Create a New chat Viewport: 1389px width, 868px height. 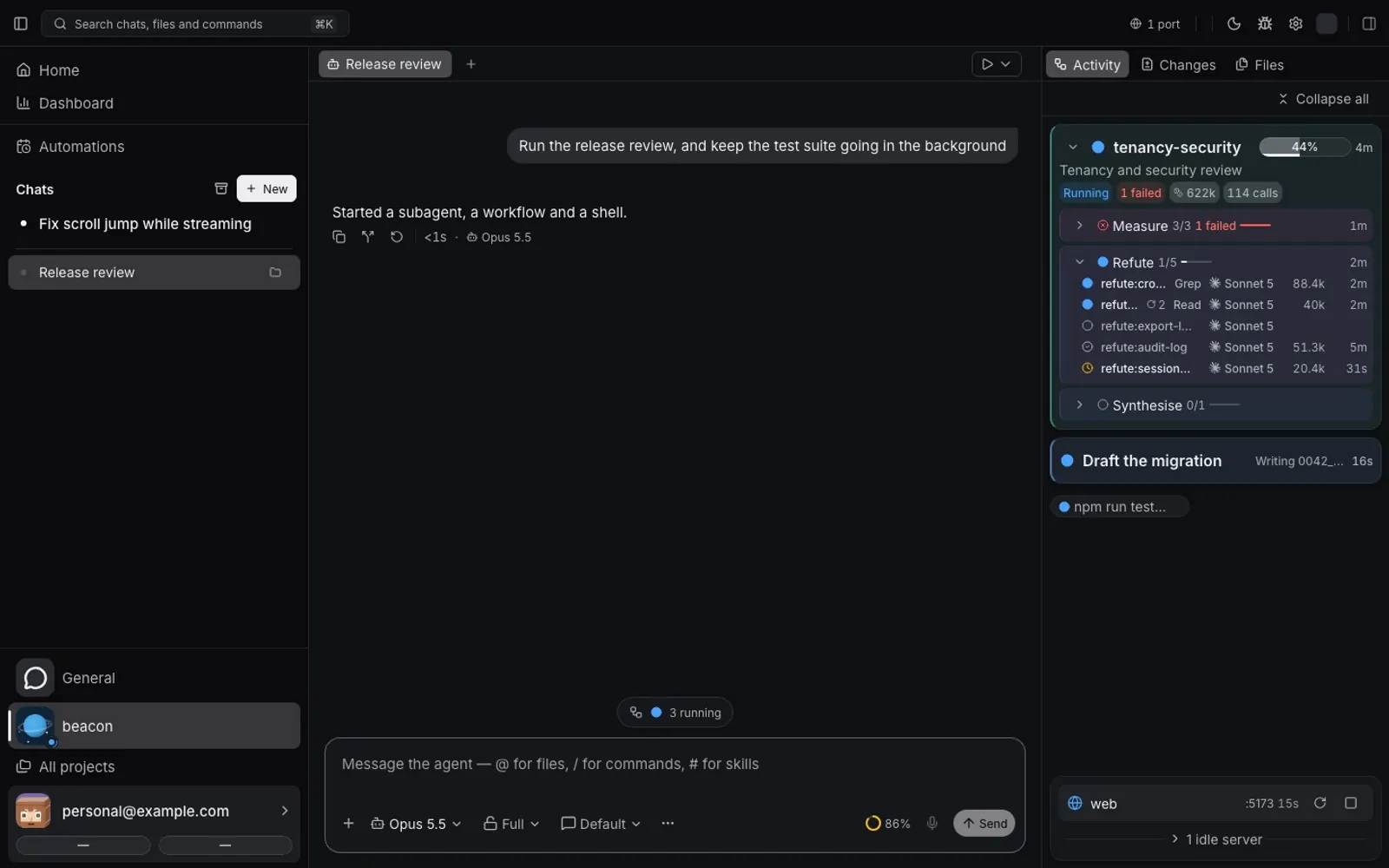click(x=267, y=188)
